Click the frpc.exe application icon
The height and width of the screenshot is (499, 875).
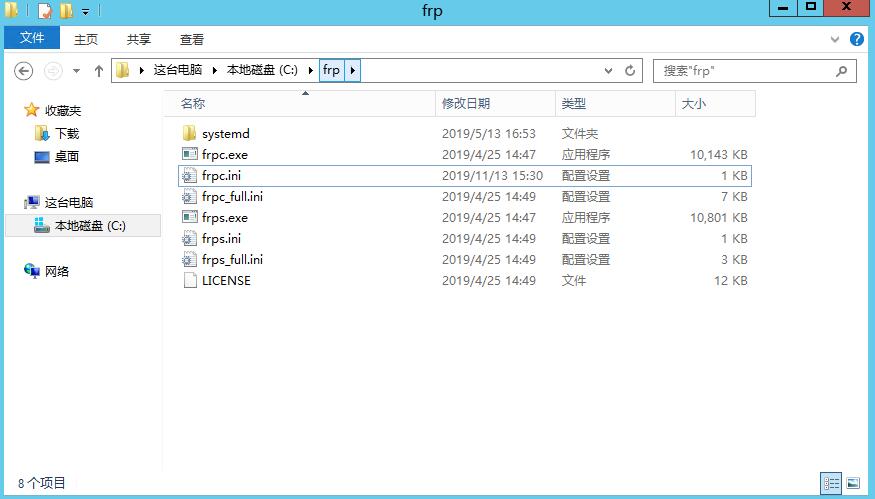189,154
